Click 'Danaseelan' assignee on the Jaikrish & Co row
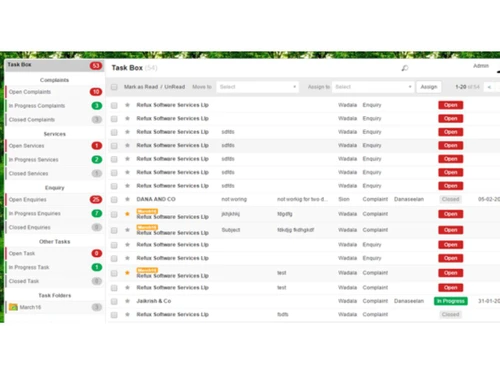Screen dimensions: 500x375 pos(409,301)
